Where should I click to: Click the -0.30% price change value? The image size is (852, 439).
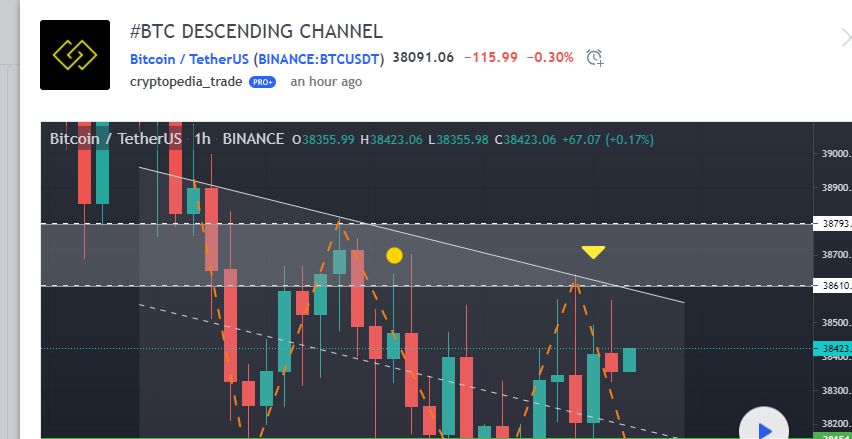point(550,58)
